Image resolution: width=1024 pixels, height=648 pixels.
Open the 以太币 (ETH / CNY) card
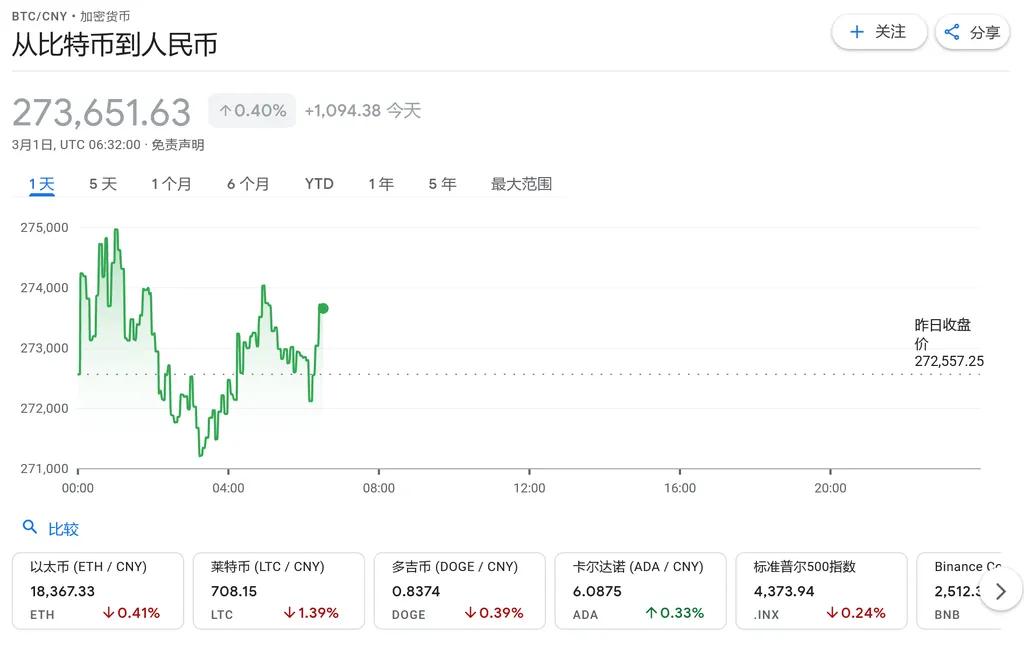point(97,590)
